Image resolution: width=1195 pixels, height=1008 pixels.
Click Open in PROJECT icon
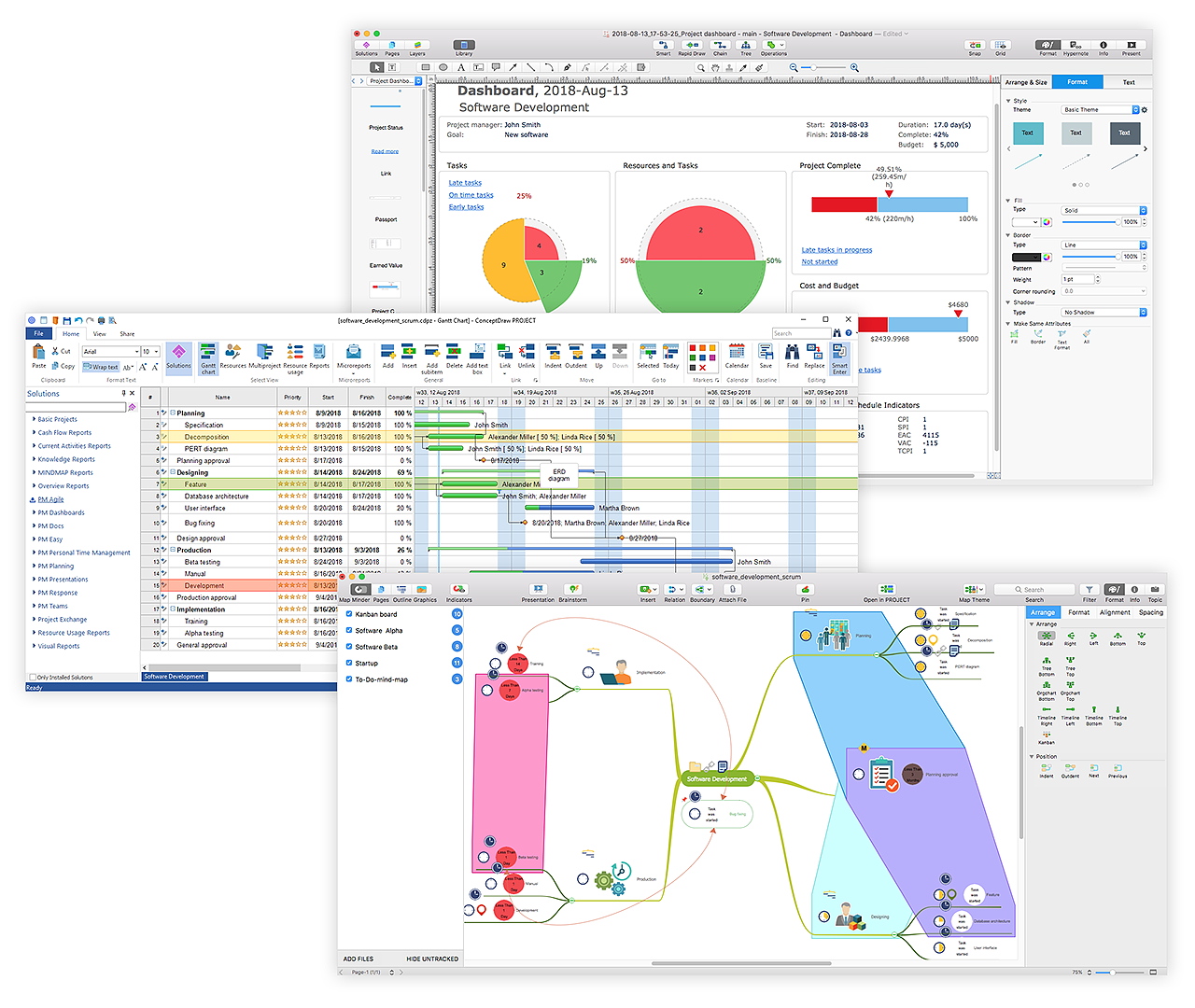coord(886,589)
